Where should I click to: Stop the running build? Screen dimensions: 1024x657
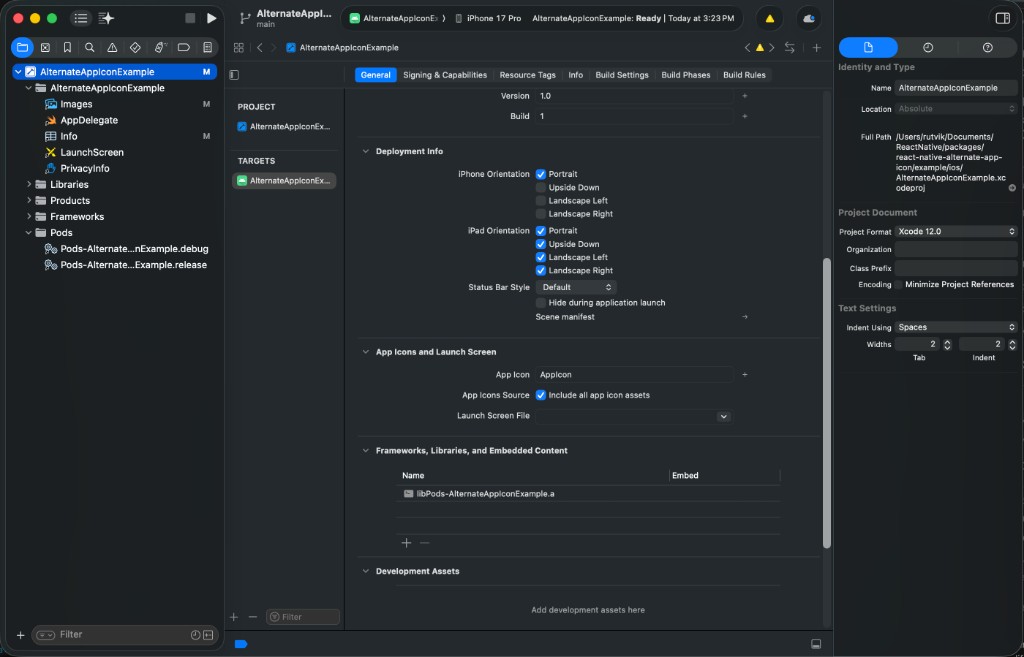point(190,18)
